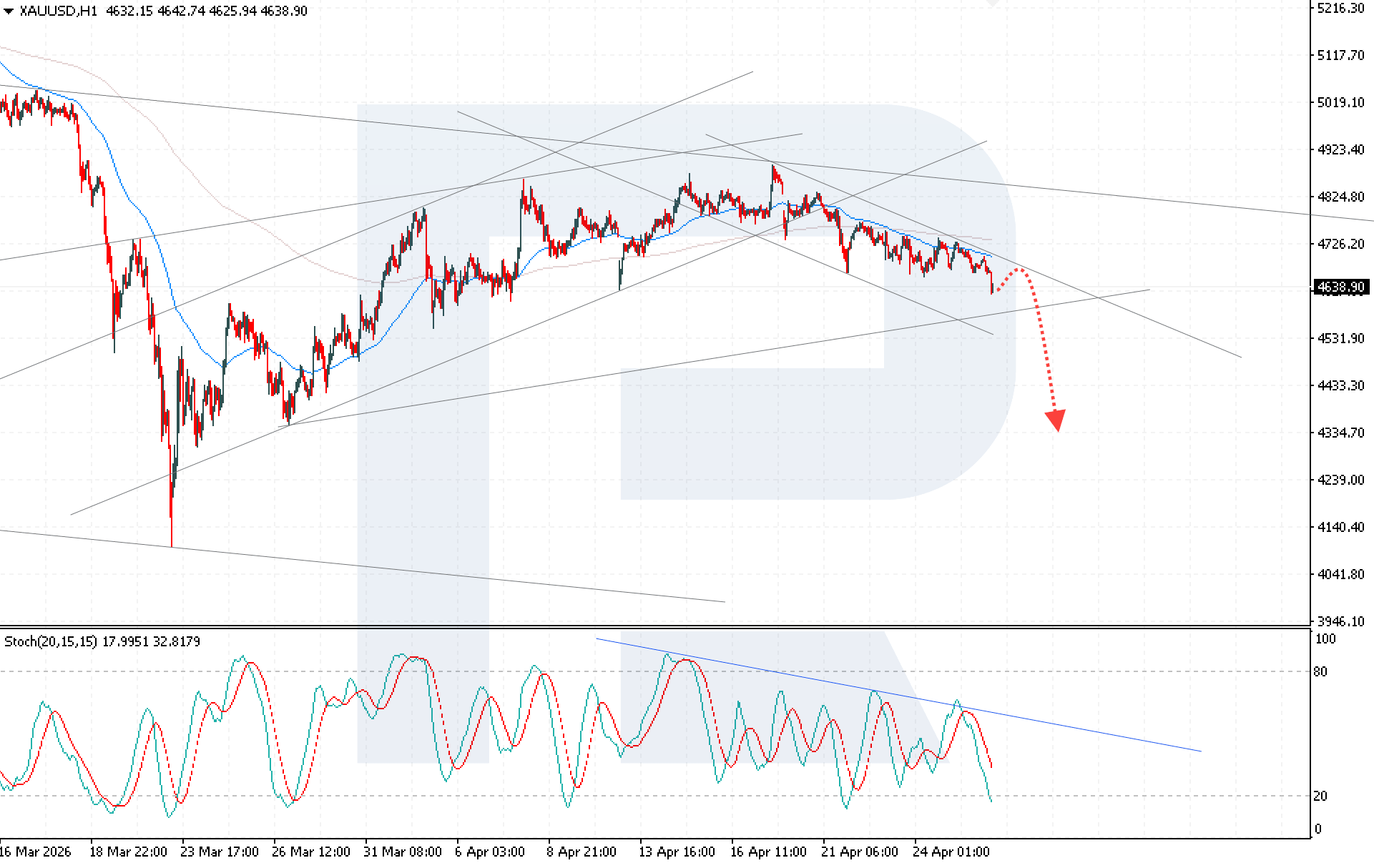Click the stochastic level 80 label
Screen dimensions: 1374x868
pos(1320,671)
